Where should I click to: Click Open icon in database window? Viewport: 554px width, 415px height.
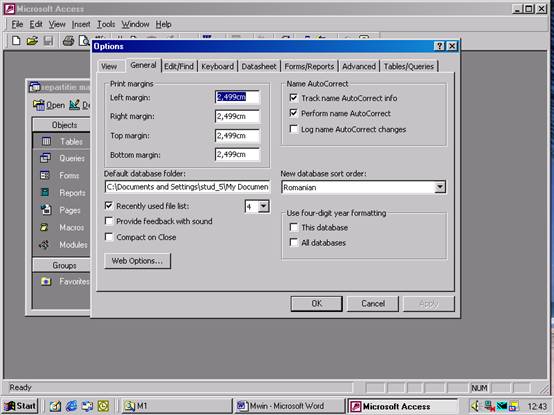39,105
